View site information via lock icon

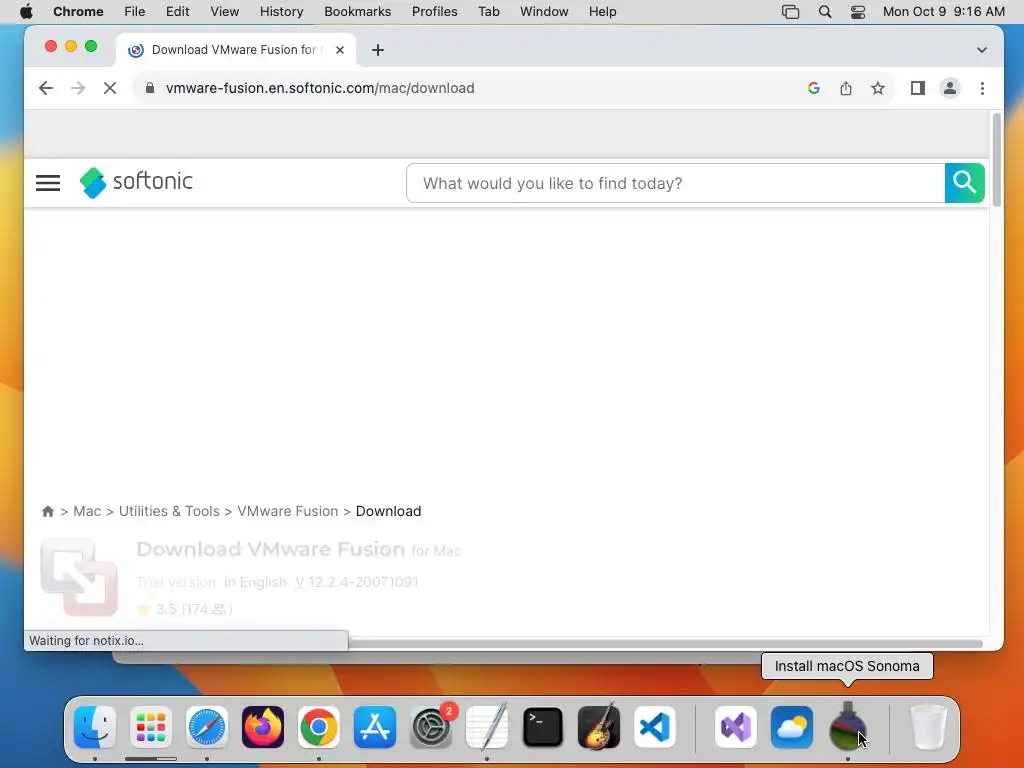coord(150,88)
